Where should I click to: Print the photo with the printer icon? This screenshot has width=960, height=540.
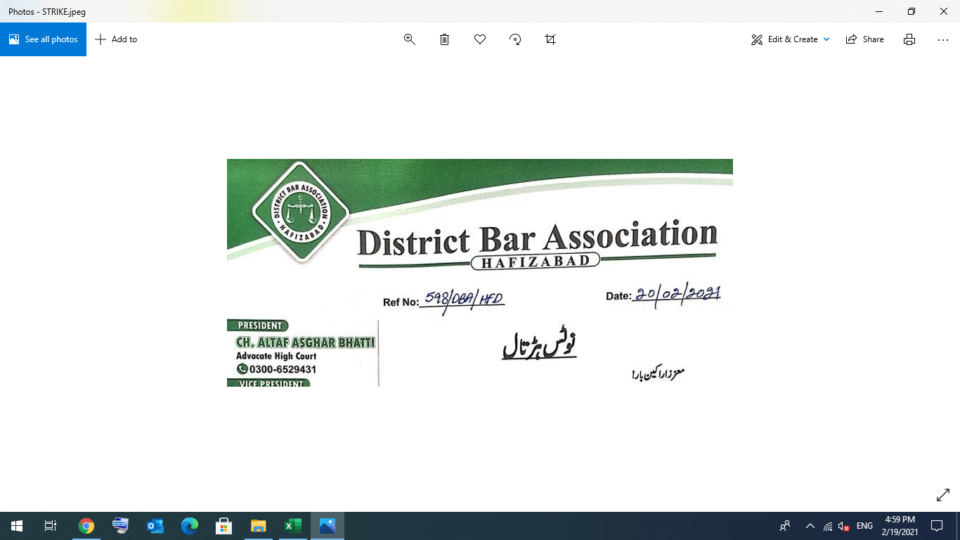click(x=909, y=39)
